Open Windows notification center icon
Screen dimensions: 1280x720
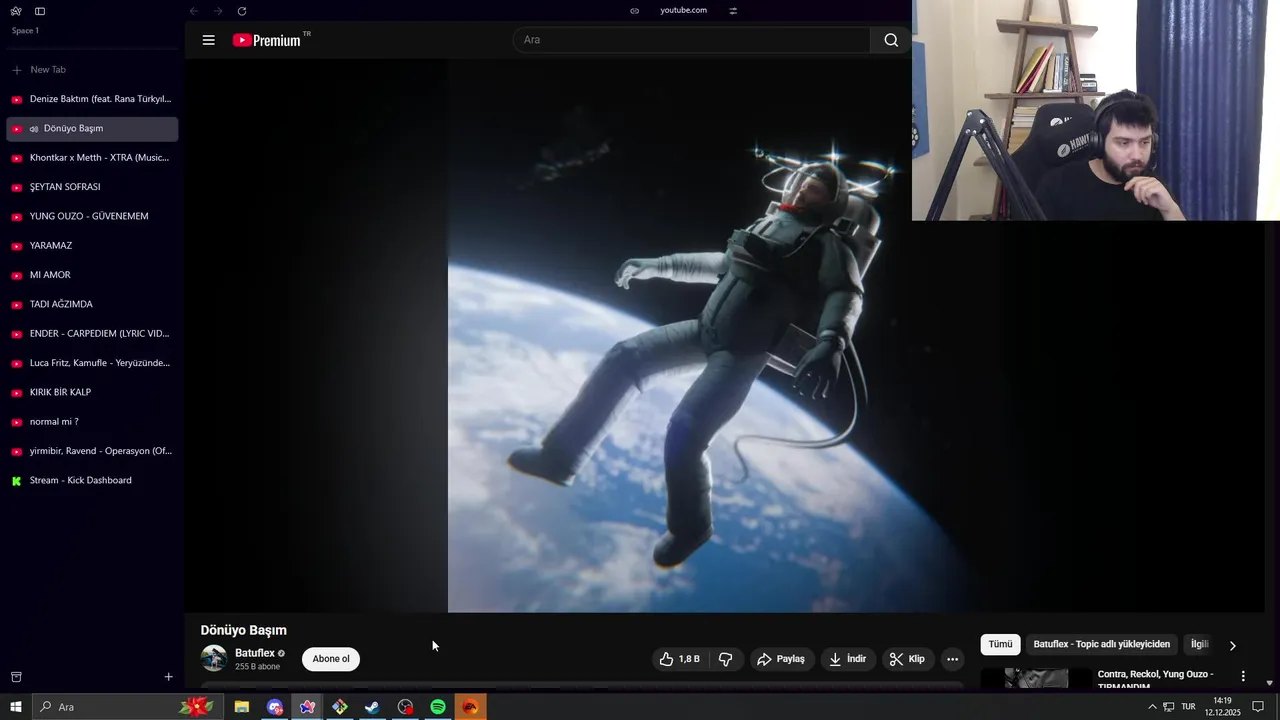[1259, 707]
